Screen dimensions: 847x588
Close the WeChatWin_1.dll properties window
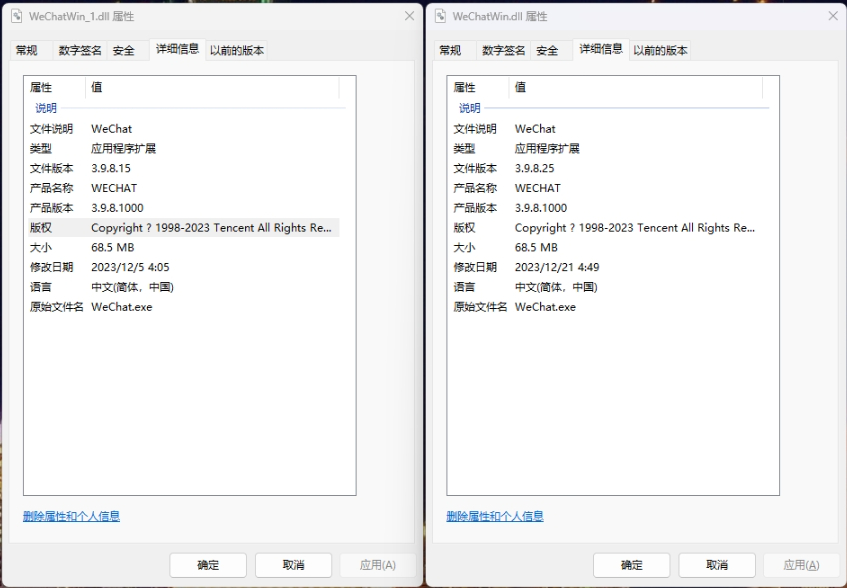pos(409,16)
